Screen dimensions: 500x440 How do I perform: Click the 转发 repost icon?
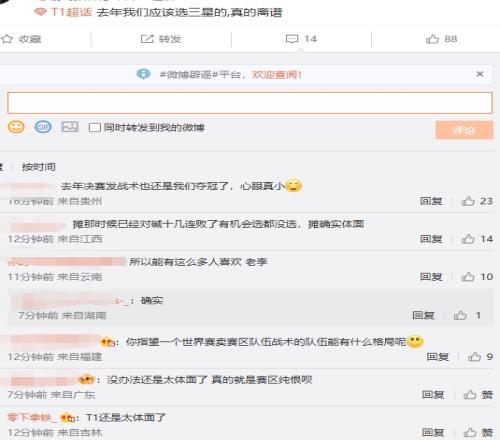point(147,39)
